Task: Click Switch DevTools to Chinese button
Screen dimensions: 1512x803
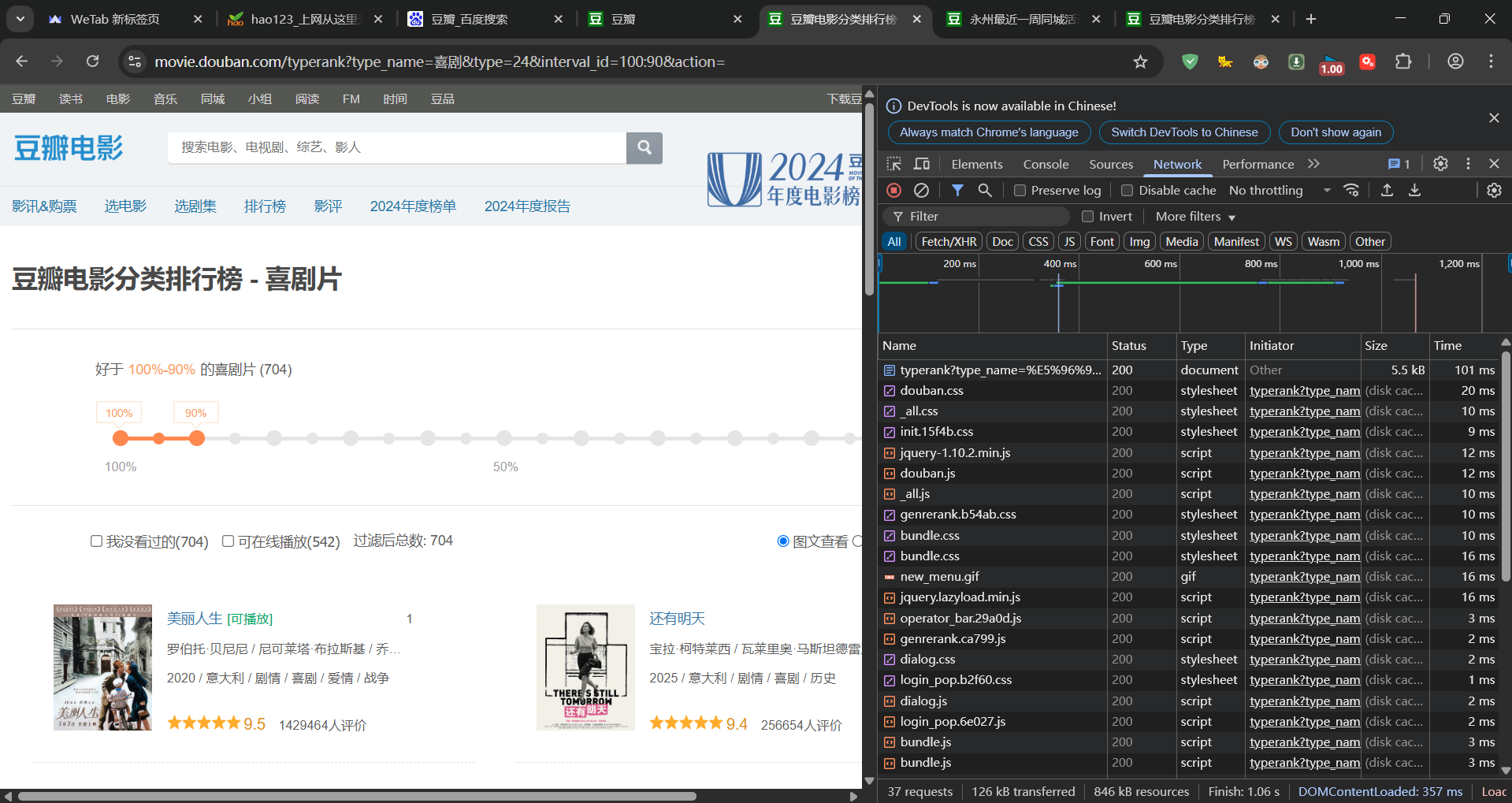Action: click(x=1184, y=132)
